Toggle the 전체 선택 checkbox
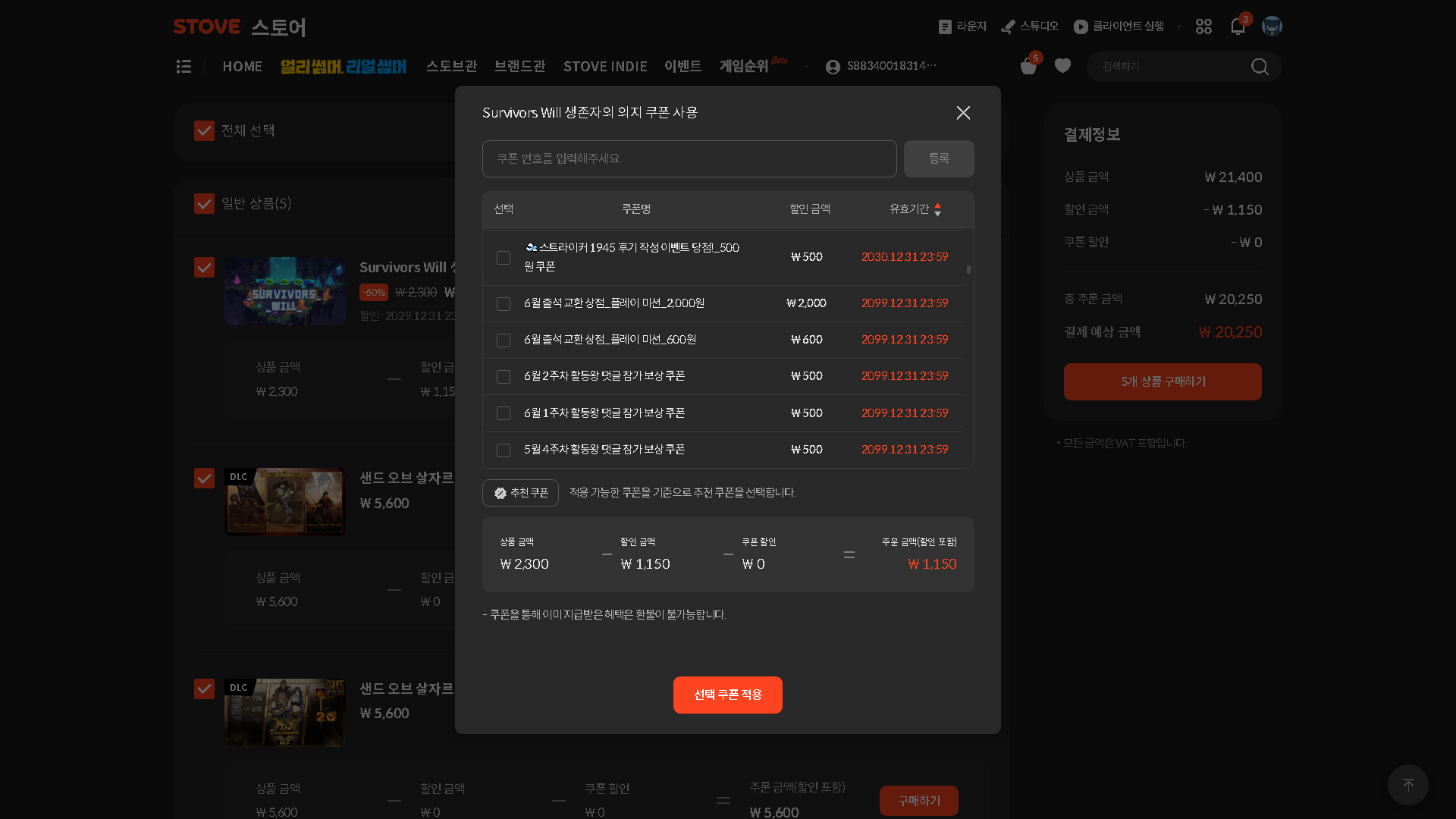 (204, 131)
